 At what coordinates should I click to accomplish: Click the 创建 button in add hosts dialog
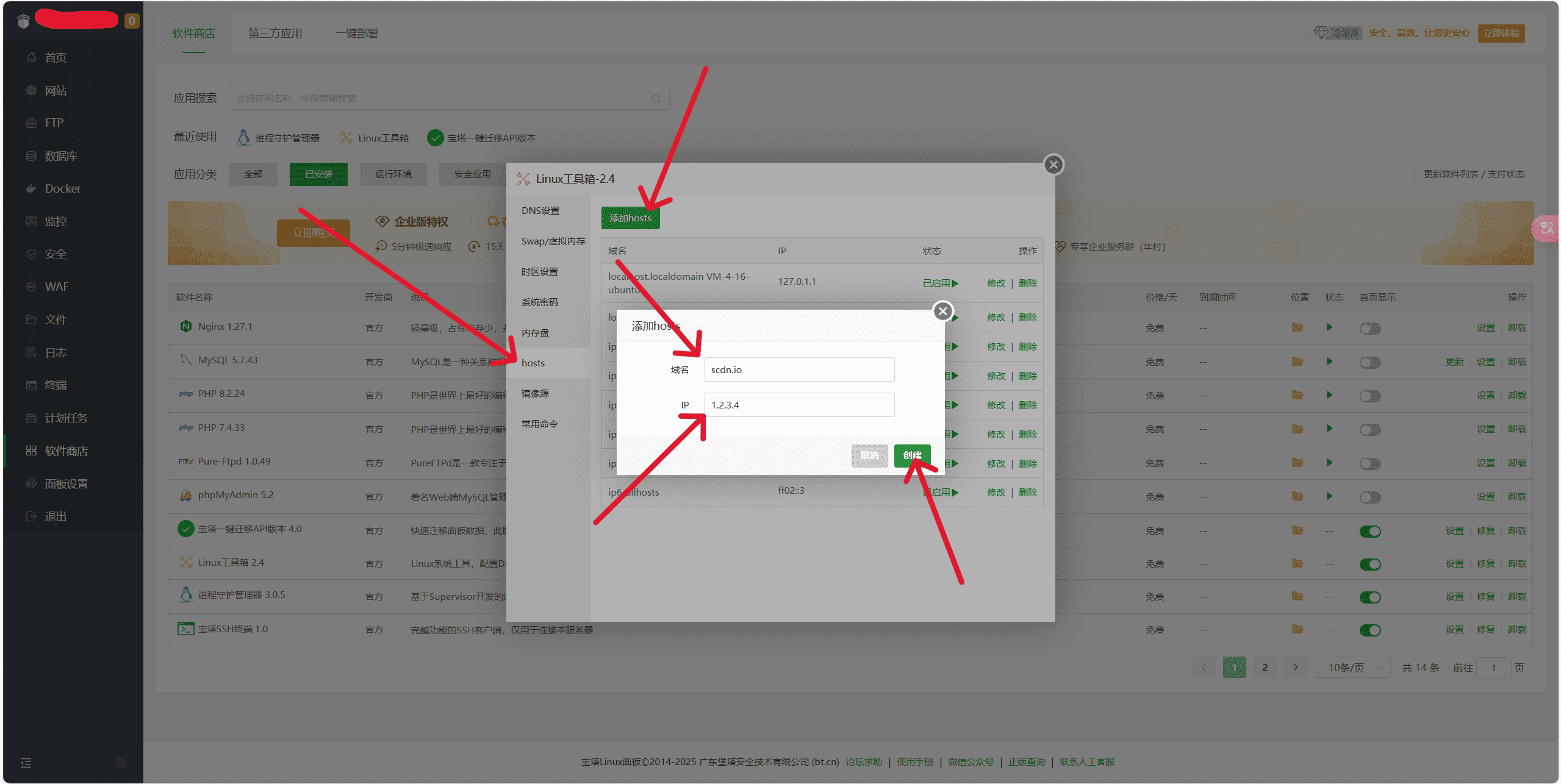tap(912, 455)
